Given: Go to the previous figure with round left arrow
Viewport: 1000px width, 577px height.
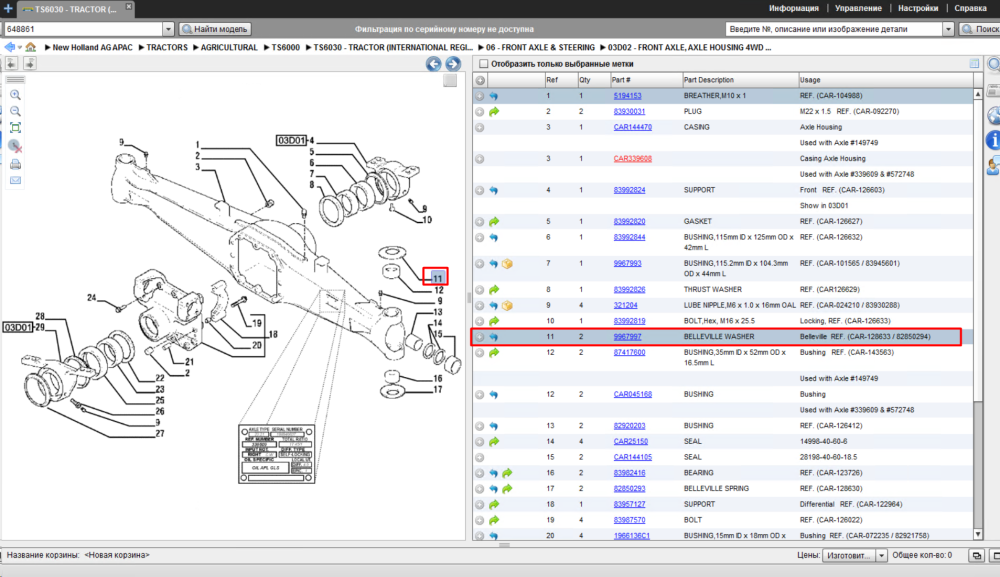Looking at the screenshot, I should 434,64.
